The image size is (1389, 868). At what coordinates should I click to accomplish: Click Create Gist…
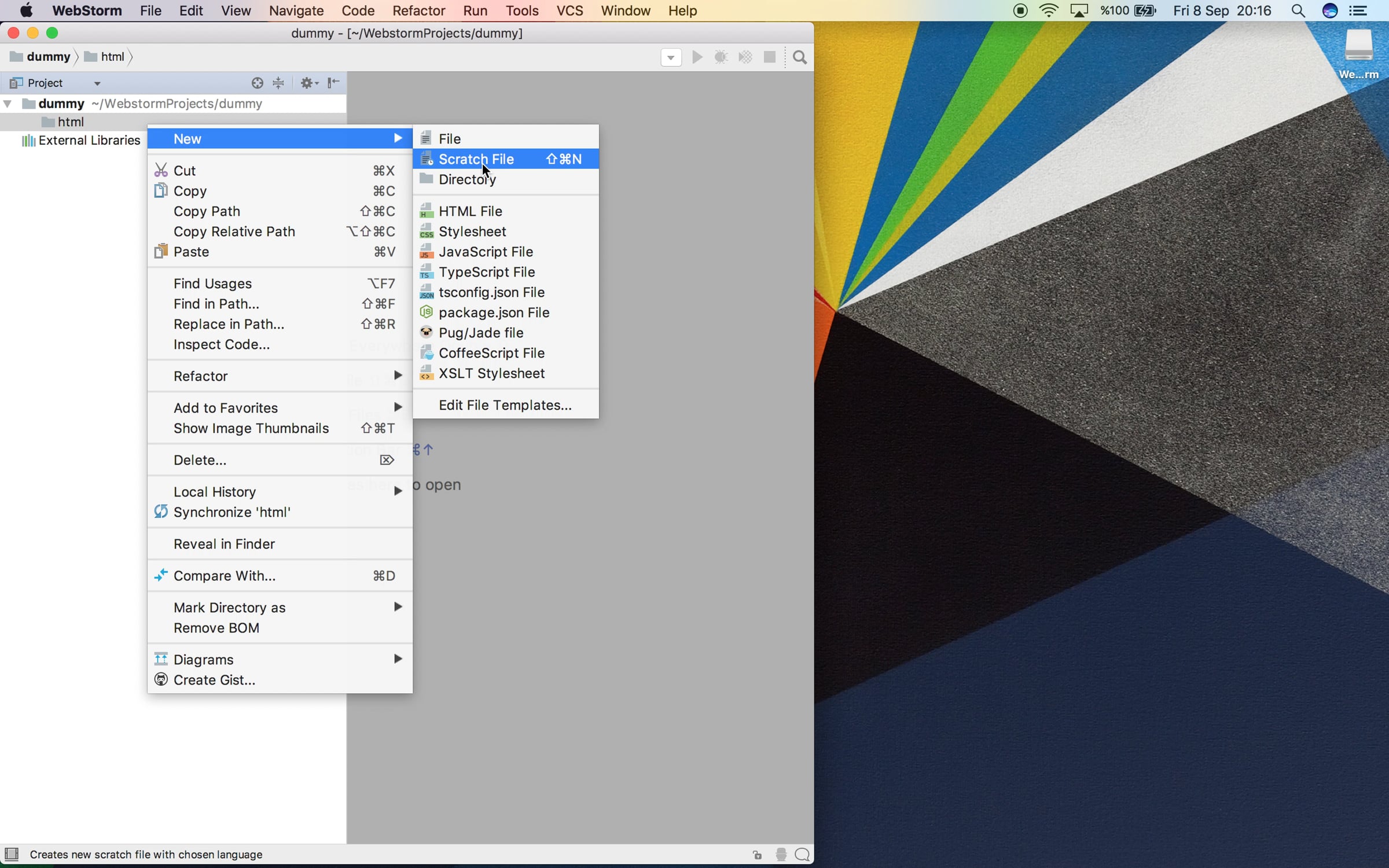point(280,680)
